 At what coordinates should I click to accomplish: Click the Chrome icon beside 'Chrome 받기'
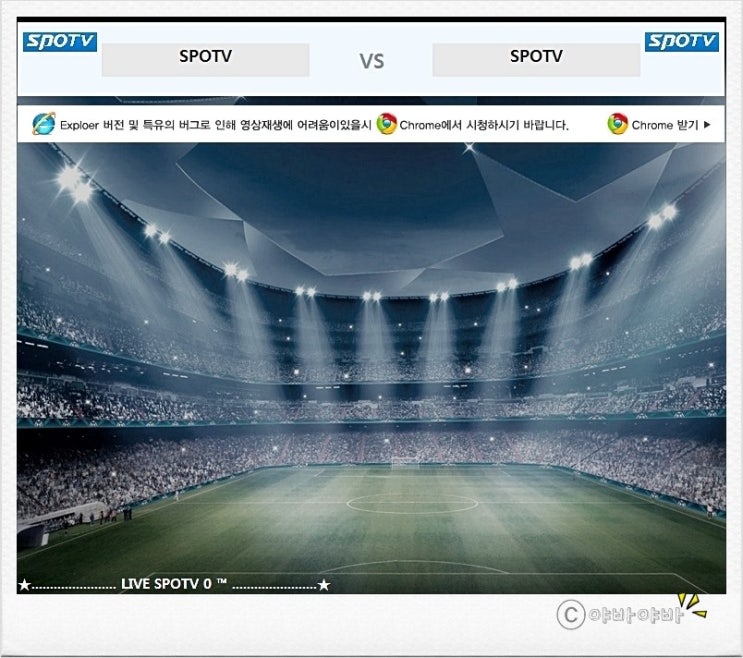[617, 124]
